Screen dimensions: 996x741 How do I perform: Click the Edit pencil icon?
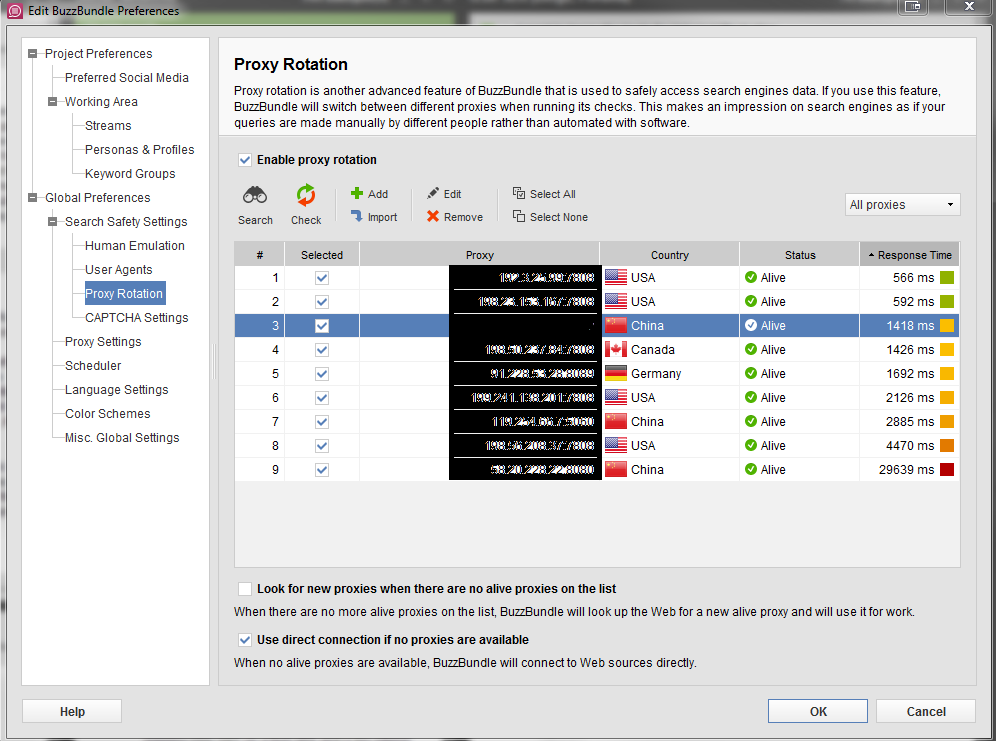click(433, 193)
